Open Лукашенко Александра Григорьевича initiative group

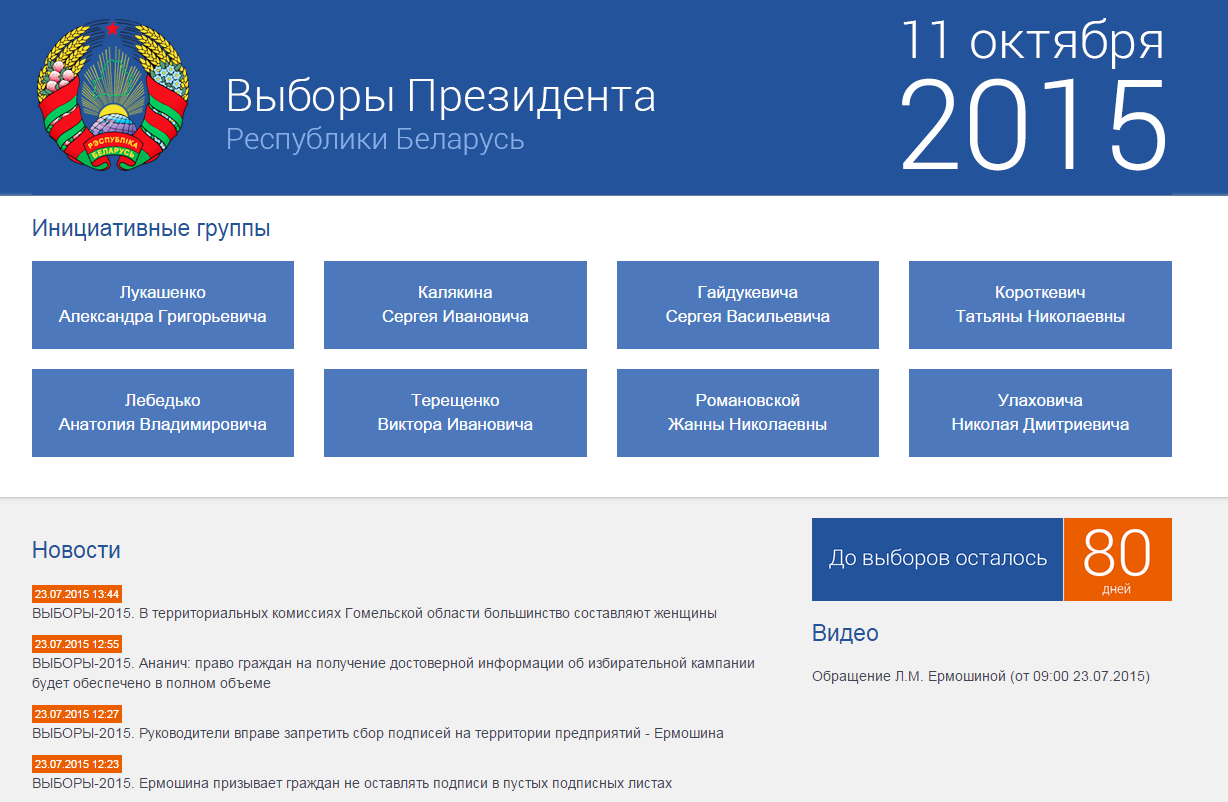coord(163,305)
